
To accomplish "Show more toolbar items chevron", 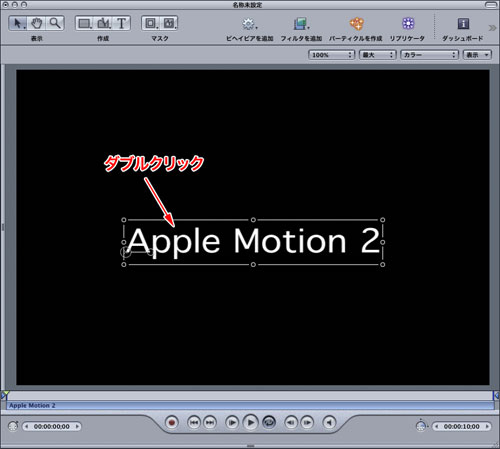I will [492, 28].
